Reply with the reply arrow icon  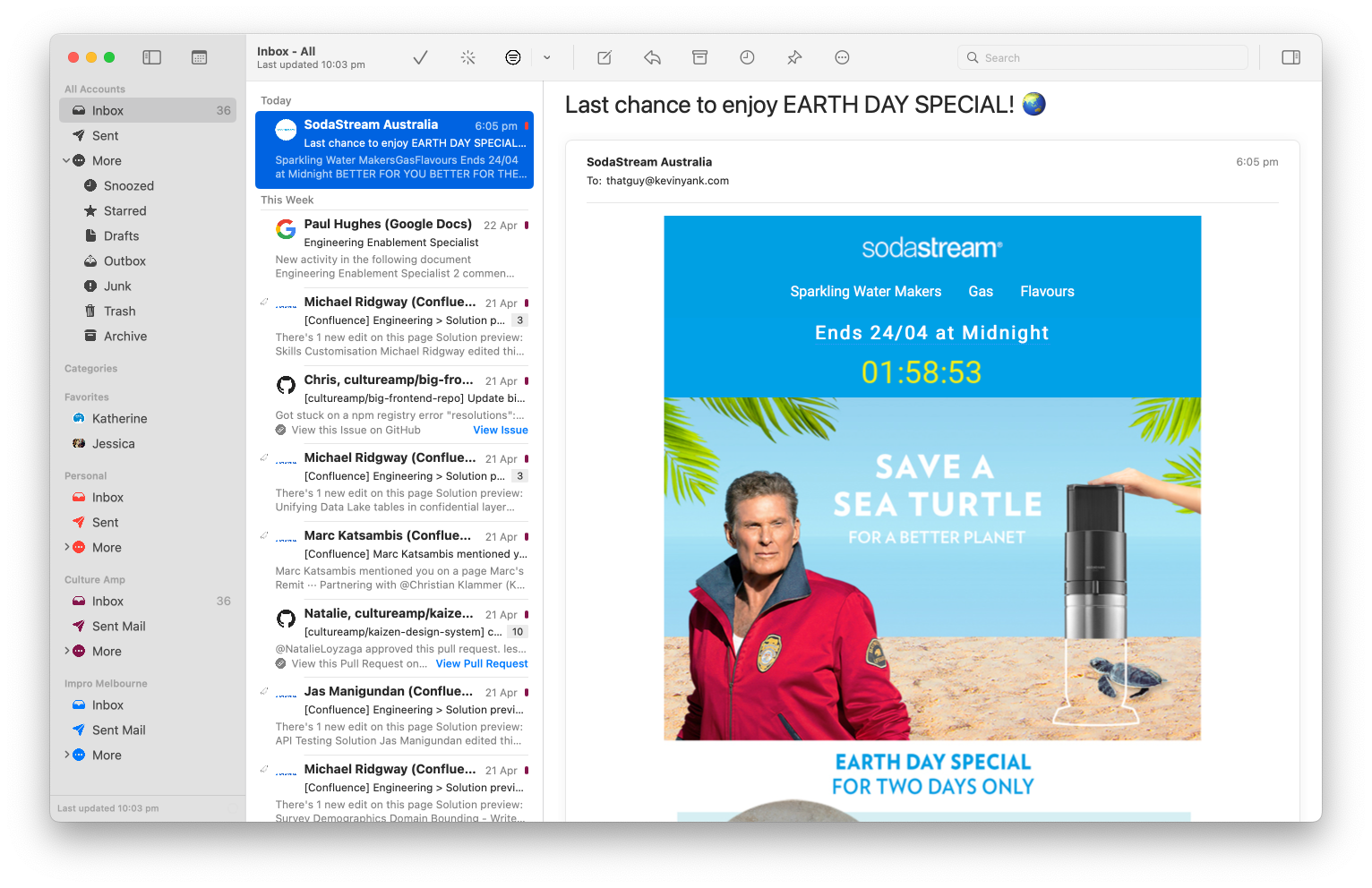[x=652, y=57]
